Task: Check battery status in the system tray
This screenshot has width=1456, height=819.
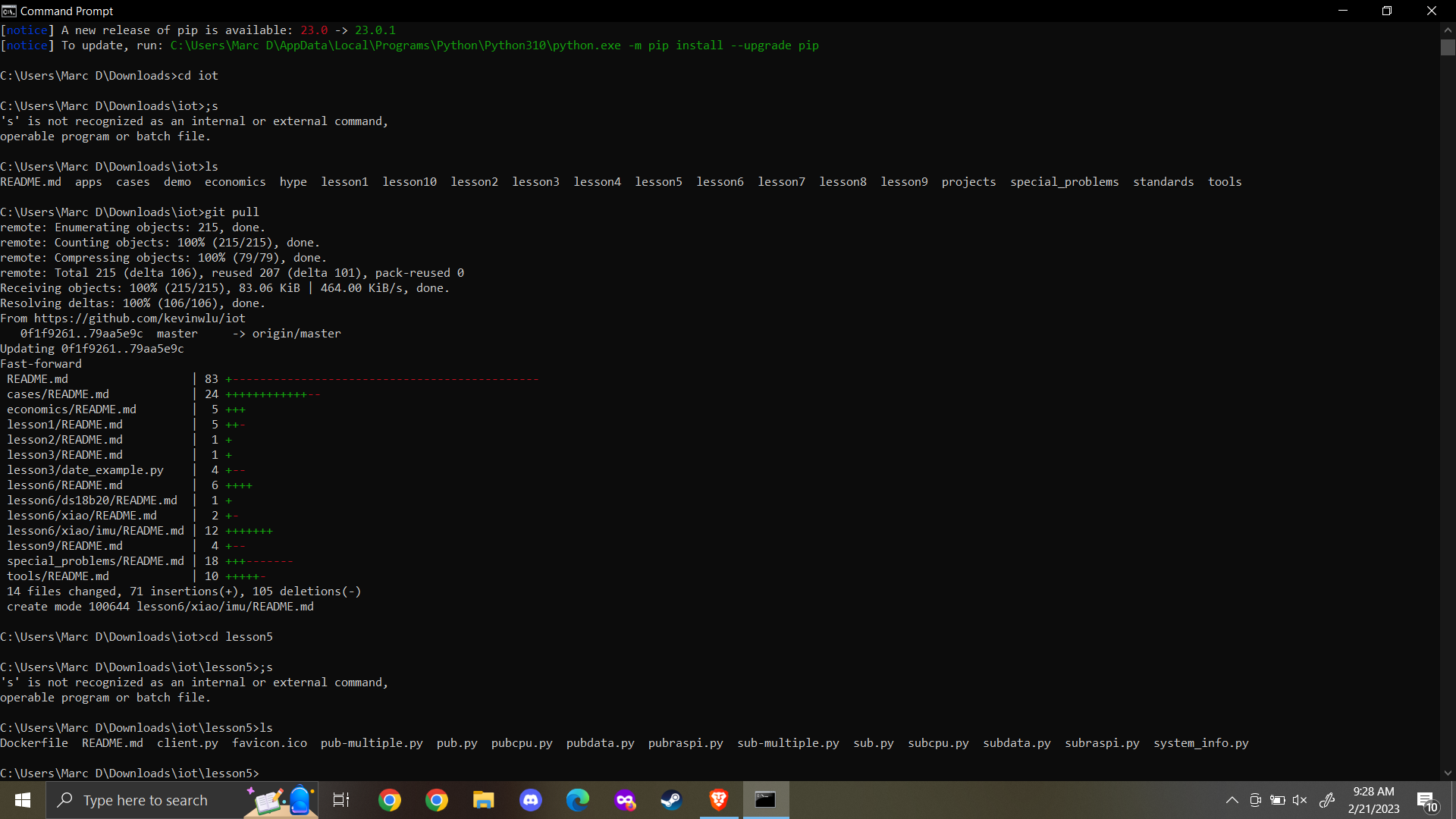Action: click(x=1279, y=800)
